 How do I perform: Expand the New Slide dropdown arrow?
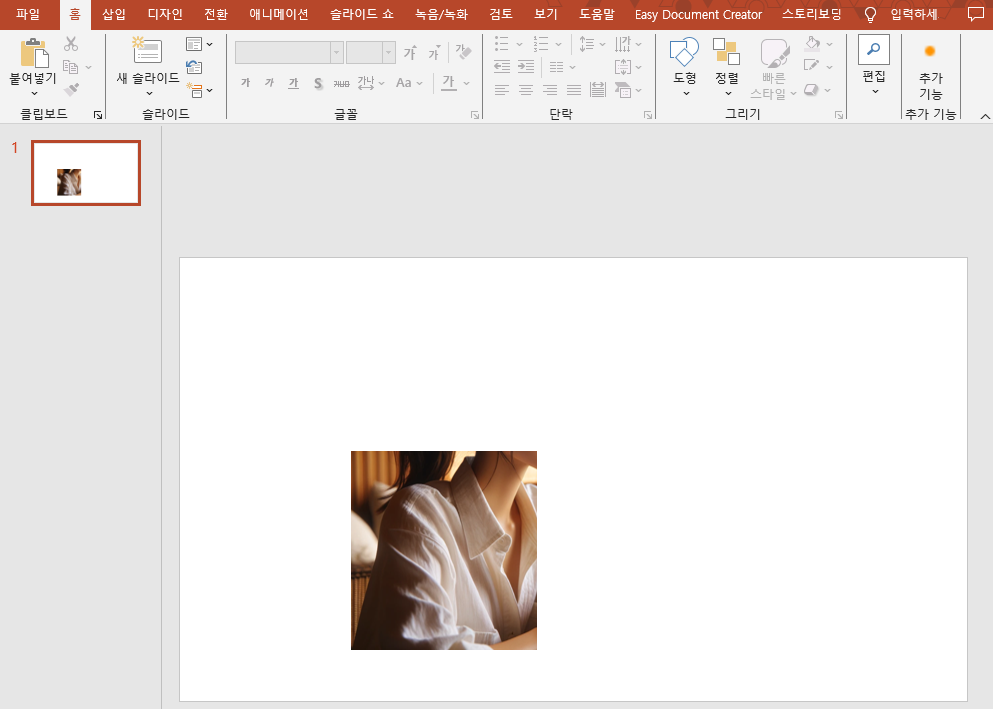[149, 93]
